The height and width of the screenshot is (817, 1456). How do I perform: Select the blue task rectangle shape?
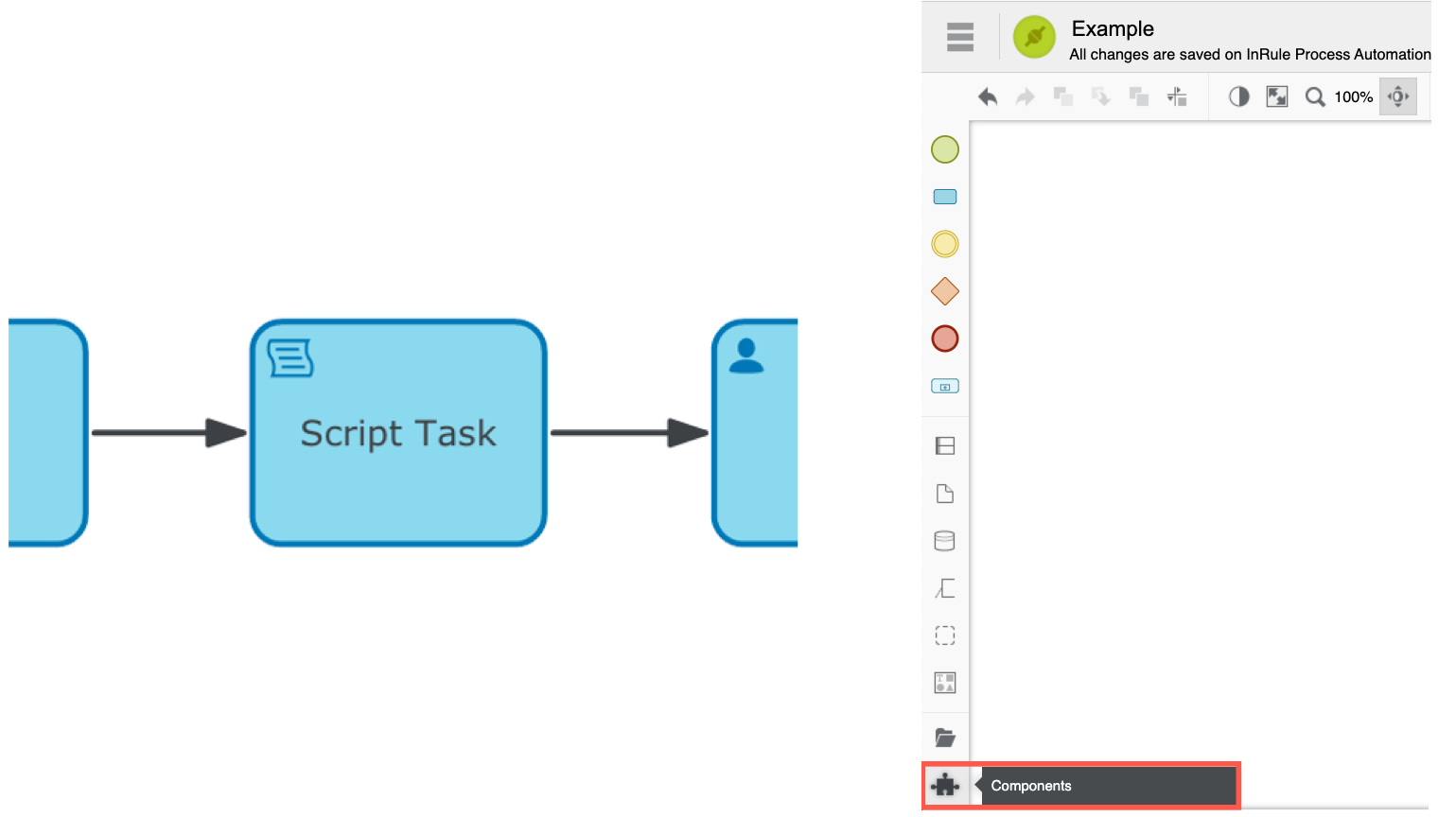(x=944, y=197)
